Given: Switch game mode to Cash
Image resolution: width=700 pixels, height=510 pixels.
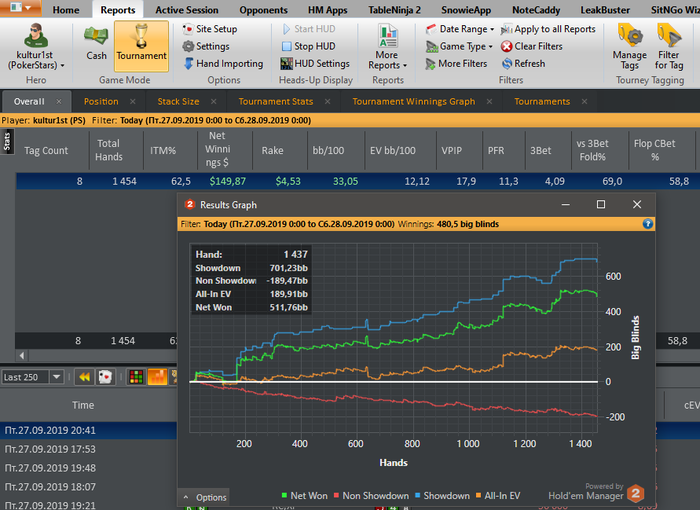Looking at the screenshot, I should tap(96, 45).
